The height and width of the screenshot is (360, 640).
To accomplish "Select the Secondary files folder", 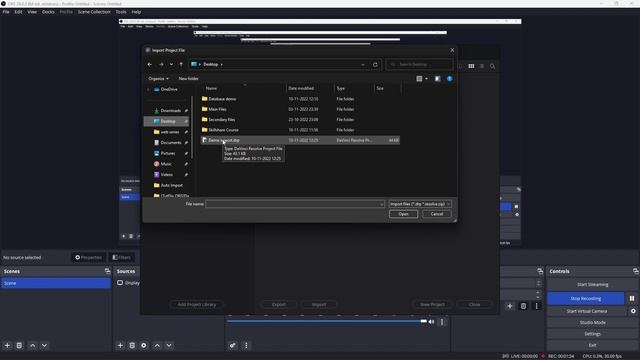I will tap(300, 120).
